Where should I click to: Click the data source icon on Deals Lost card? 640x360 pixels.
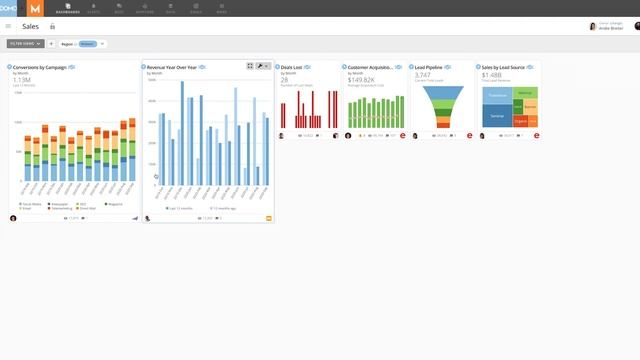coord(336,136)
